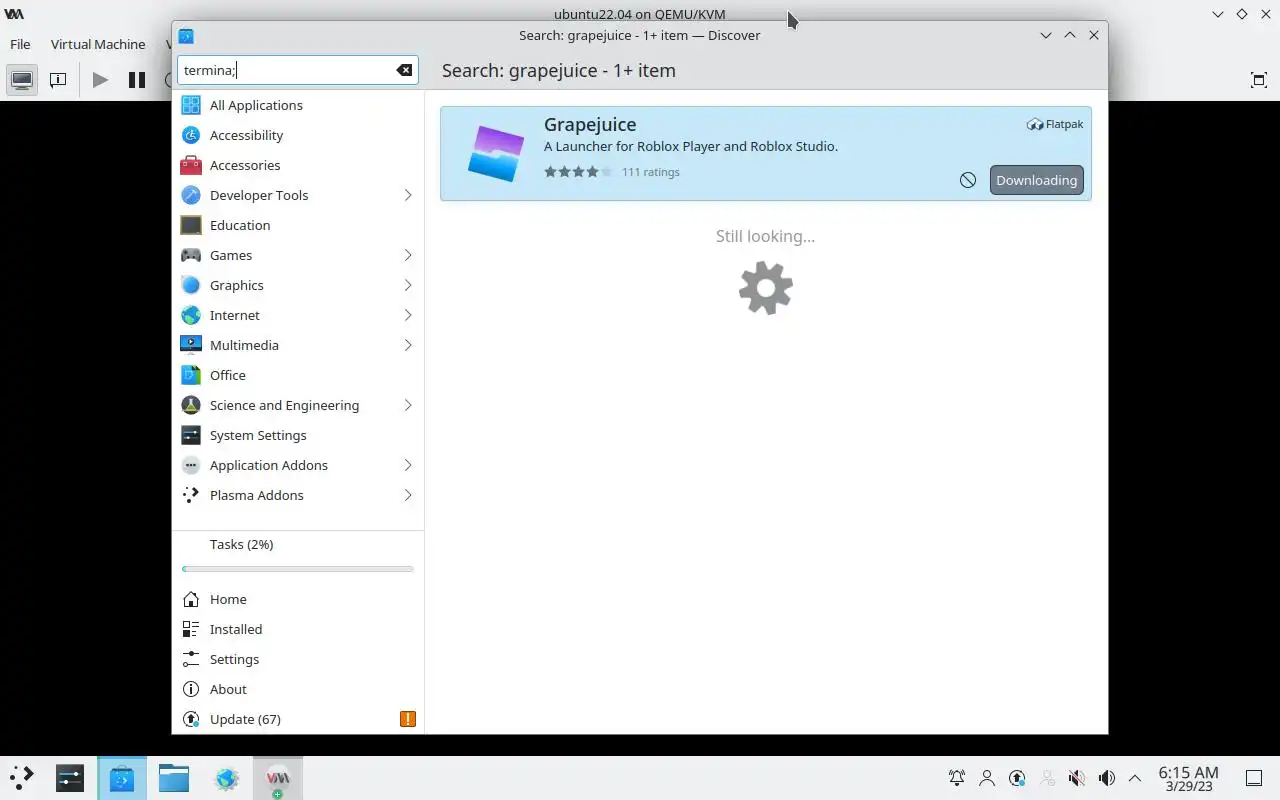
Task: Click the Tasks (2%) entry
Action: (x=241, y=544)
